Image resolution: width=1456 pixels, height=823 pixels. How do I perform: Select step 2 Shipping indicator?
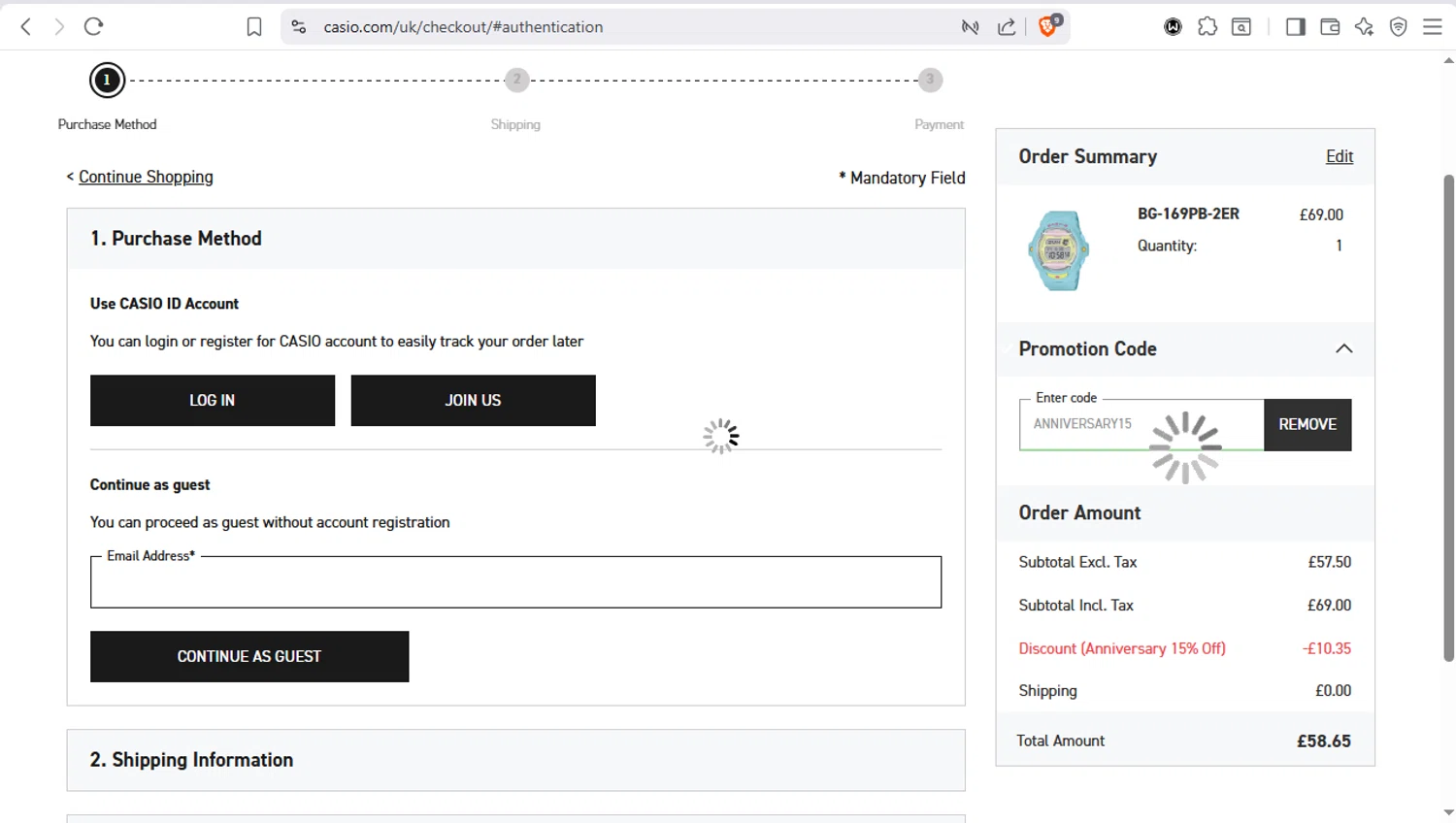click(517, 80)
